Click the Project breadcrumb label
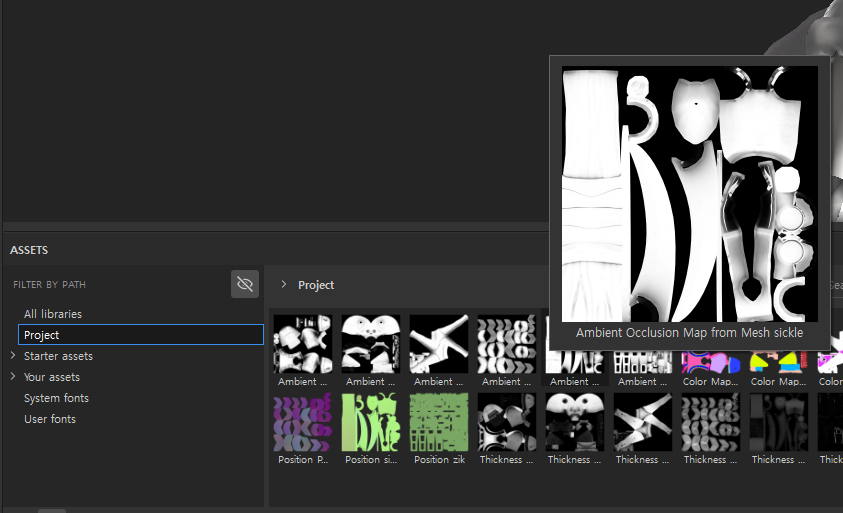This screenshot has height=513, width=843. 316,285
